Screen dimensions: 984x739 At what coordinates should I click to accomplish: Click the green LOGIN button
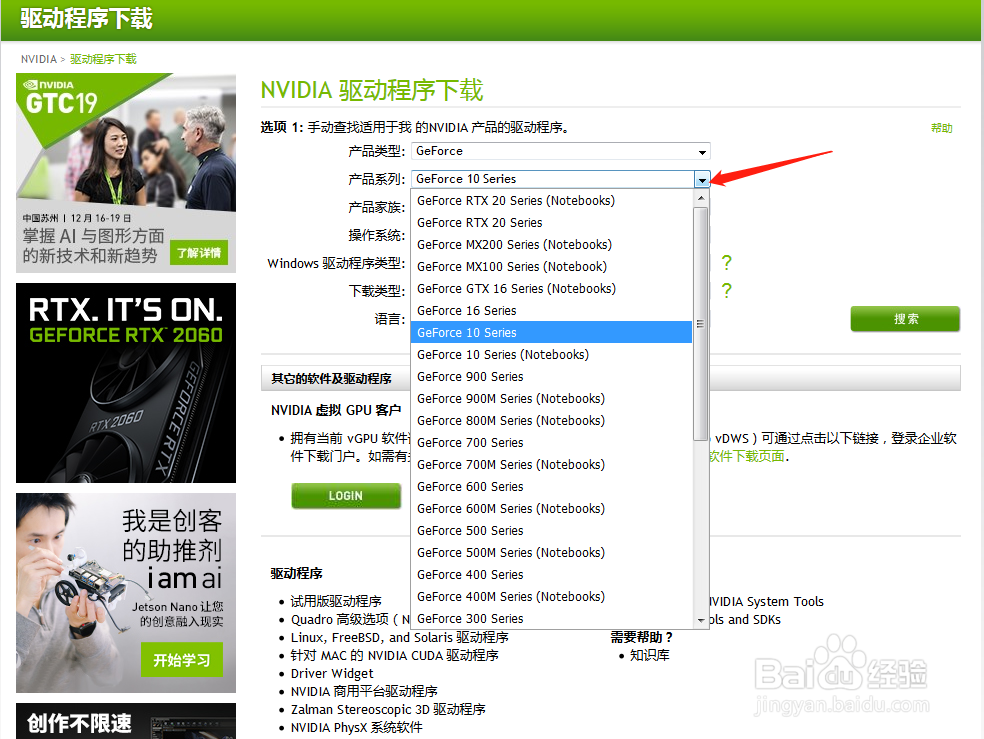click(x=346, y=496)
